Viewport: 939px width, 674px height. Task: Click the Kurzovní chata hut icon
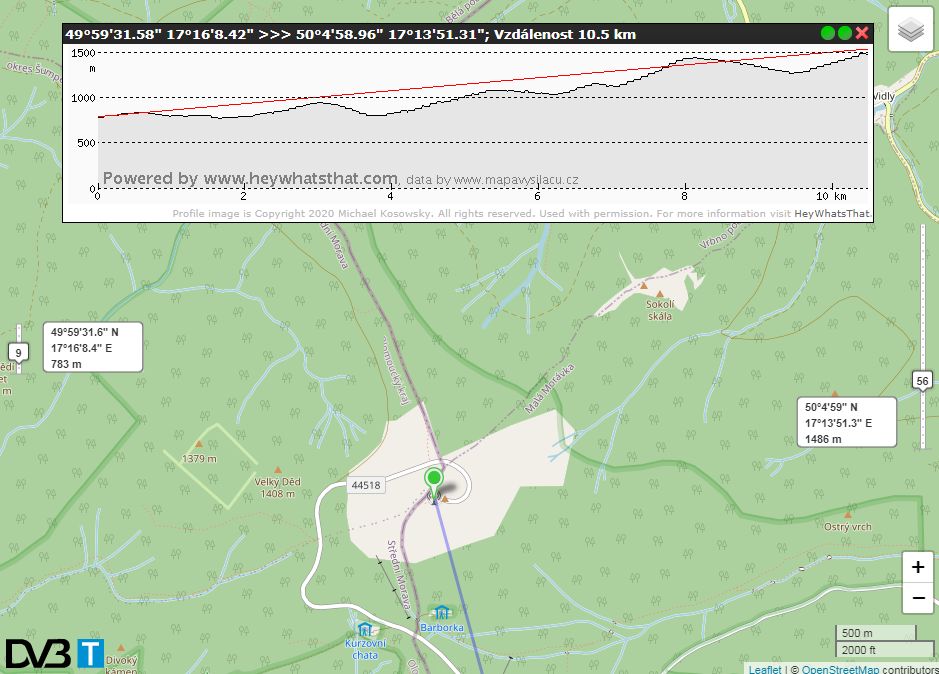(367, 629)
